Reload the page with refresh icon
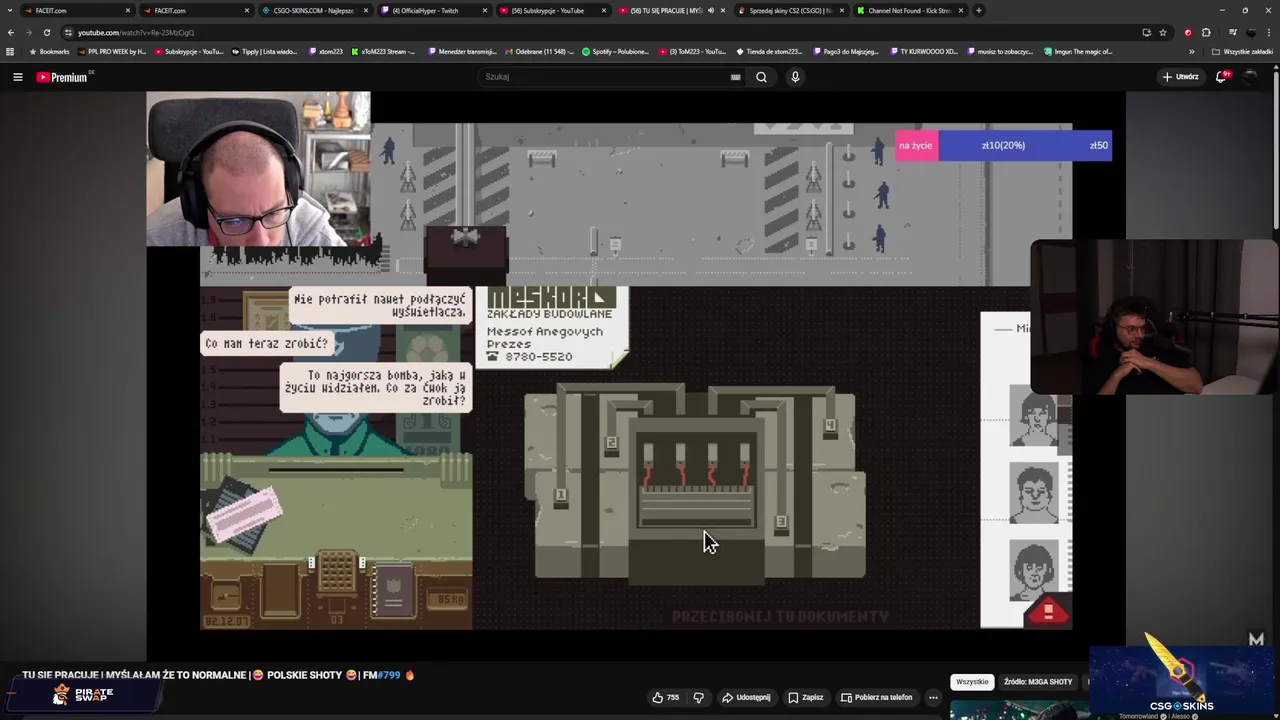1280x720 pixels. 46,32
